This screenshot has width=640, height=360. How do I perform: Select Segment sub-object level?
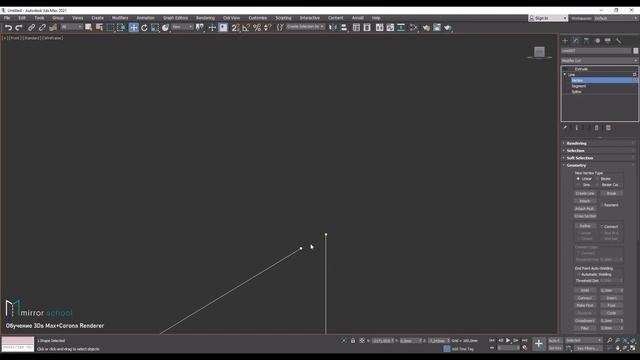579,86
